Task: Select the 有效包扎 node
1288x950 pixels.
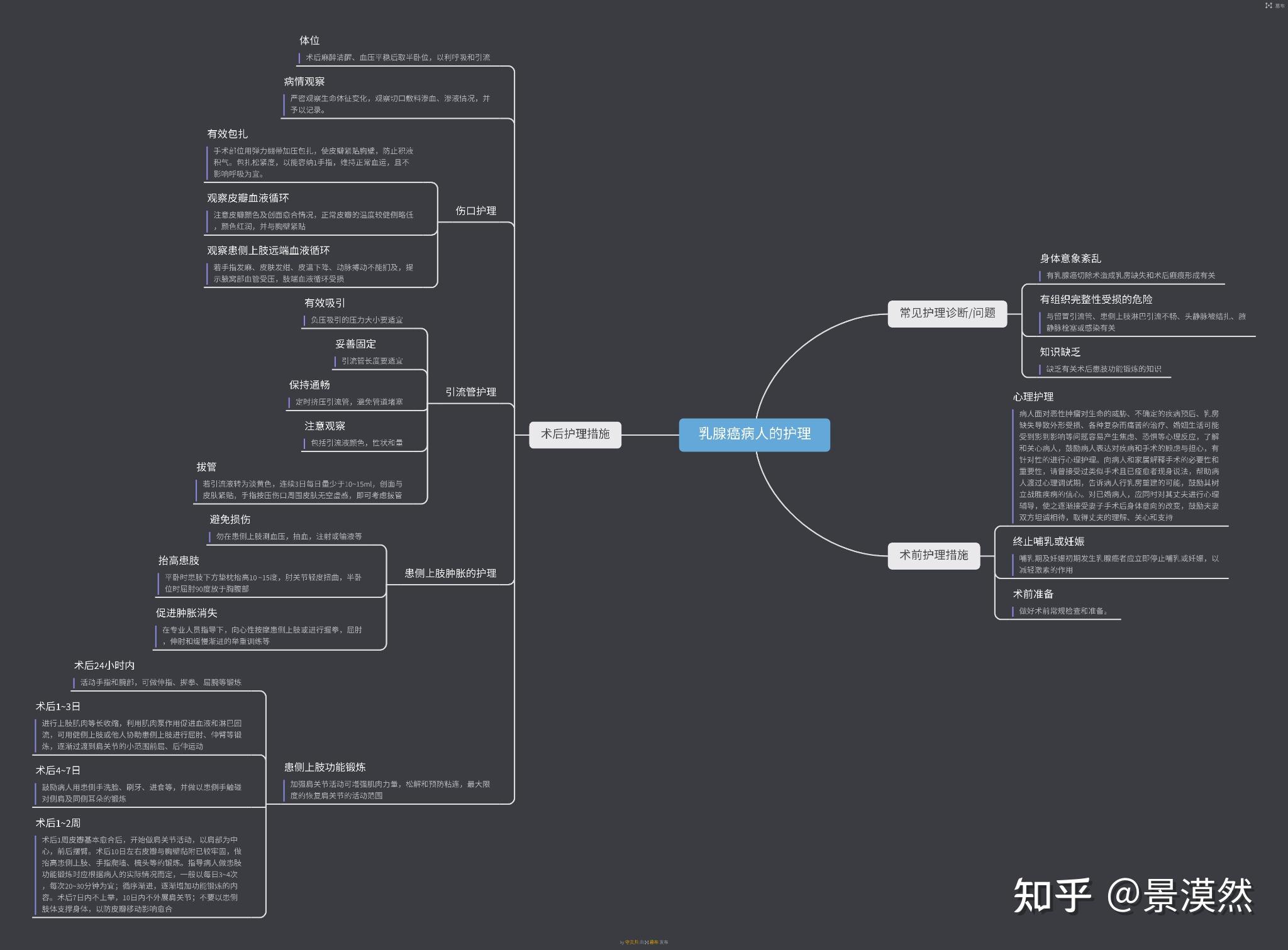Action: click(227, 134)
